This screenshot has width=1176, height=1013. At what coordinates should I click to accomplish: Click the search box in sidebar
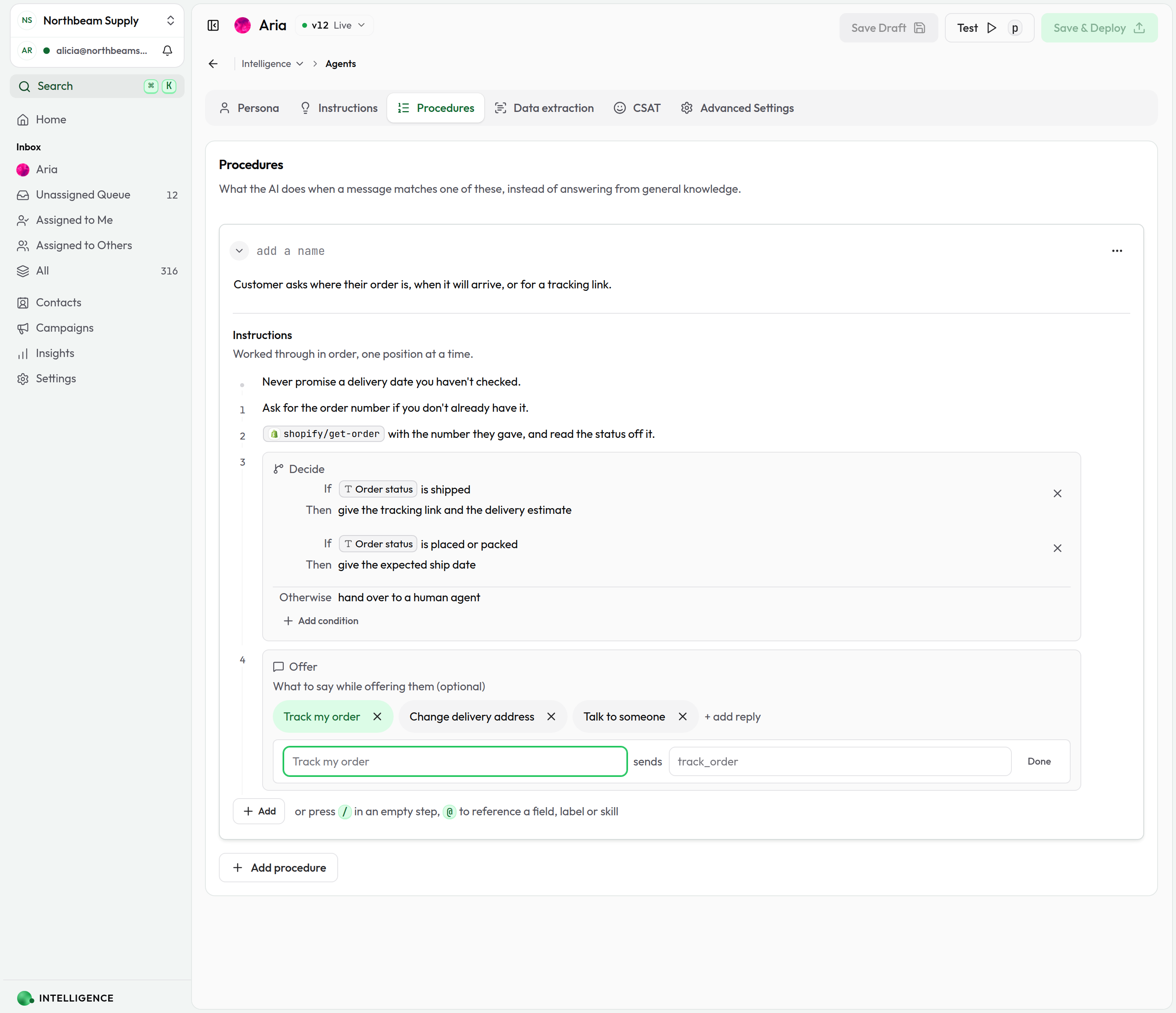coord(97,86)
